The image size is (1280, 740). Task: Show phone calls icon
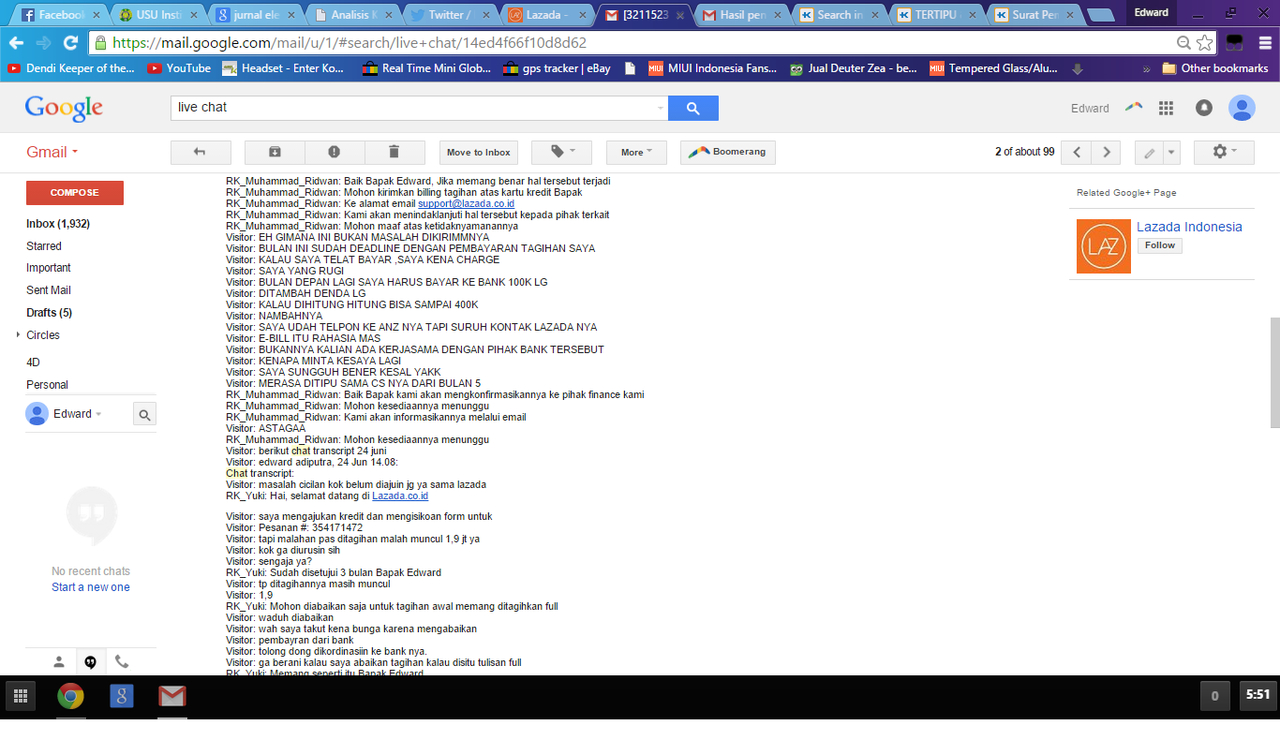[x=121, y=661]
